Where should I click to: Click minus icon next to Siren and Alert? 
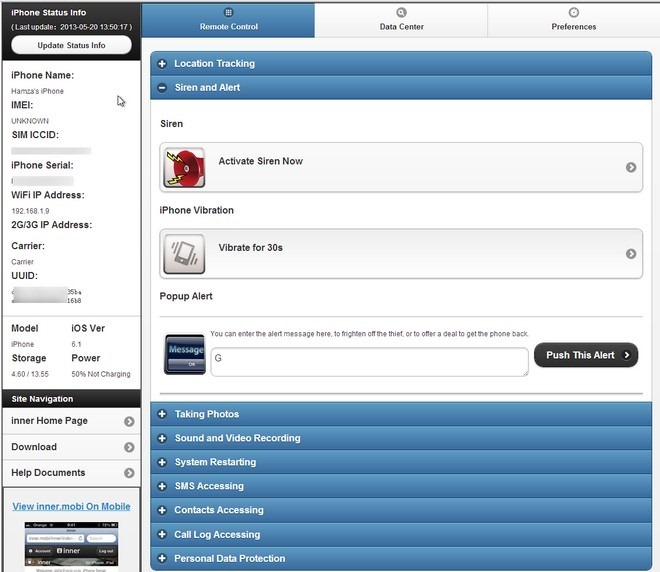click(162, 88)
